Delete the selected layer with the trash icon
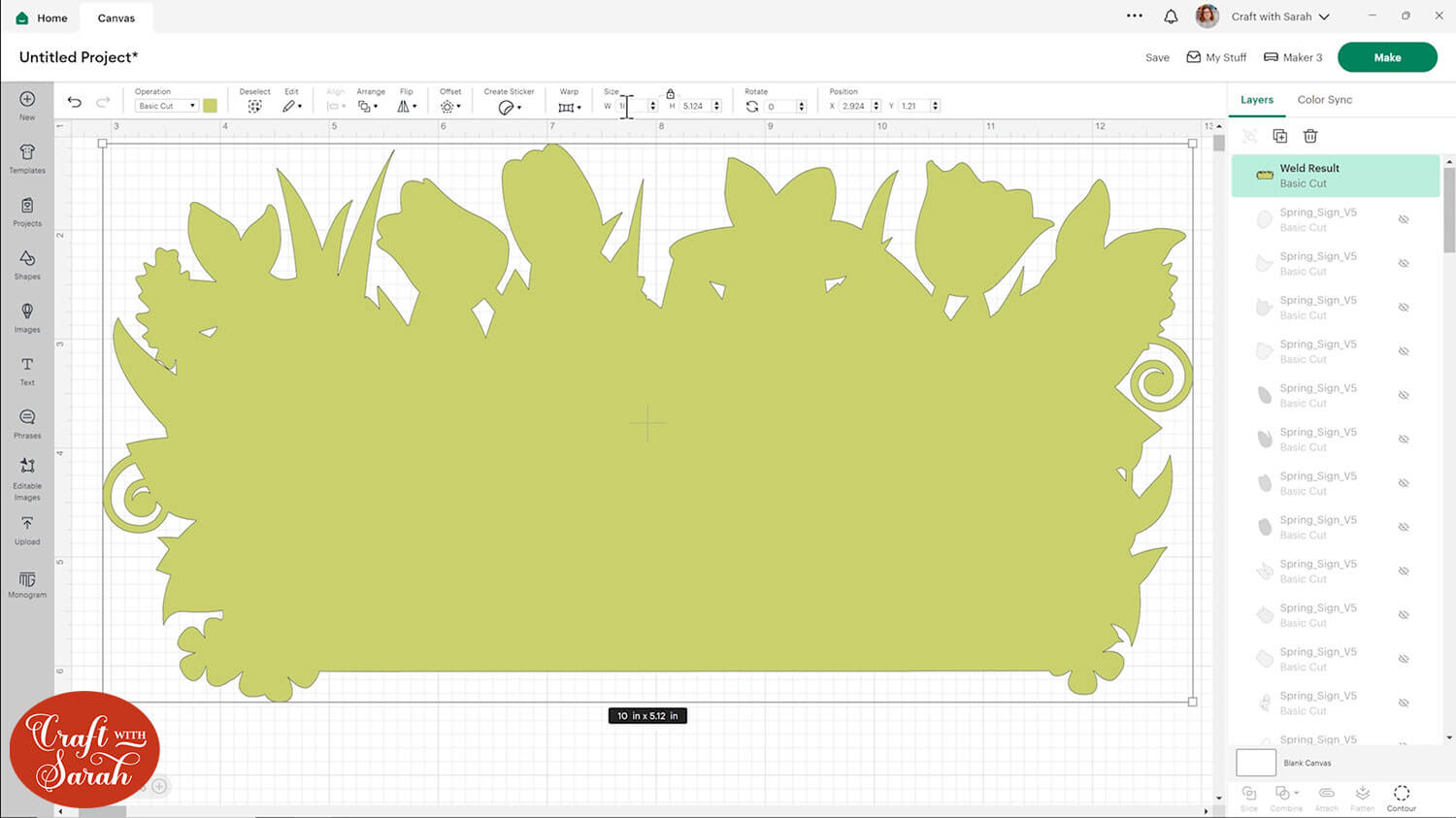 (x=1310, y=136)
